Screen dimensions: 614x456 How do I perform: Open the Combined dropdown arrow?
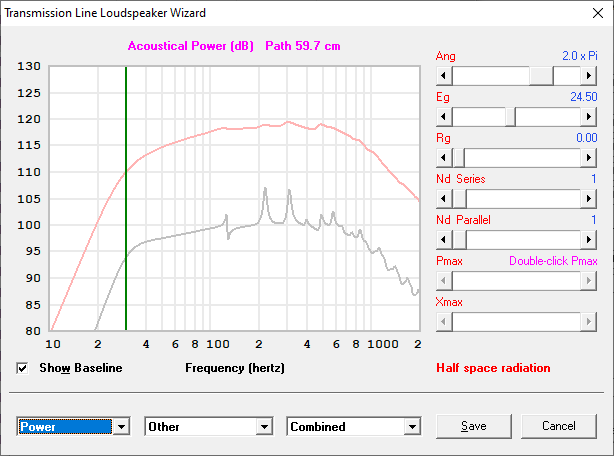pos(412,426)
